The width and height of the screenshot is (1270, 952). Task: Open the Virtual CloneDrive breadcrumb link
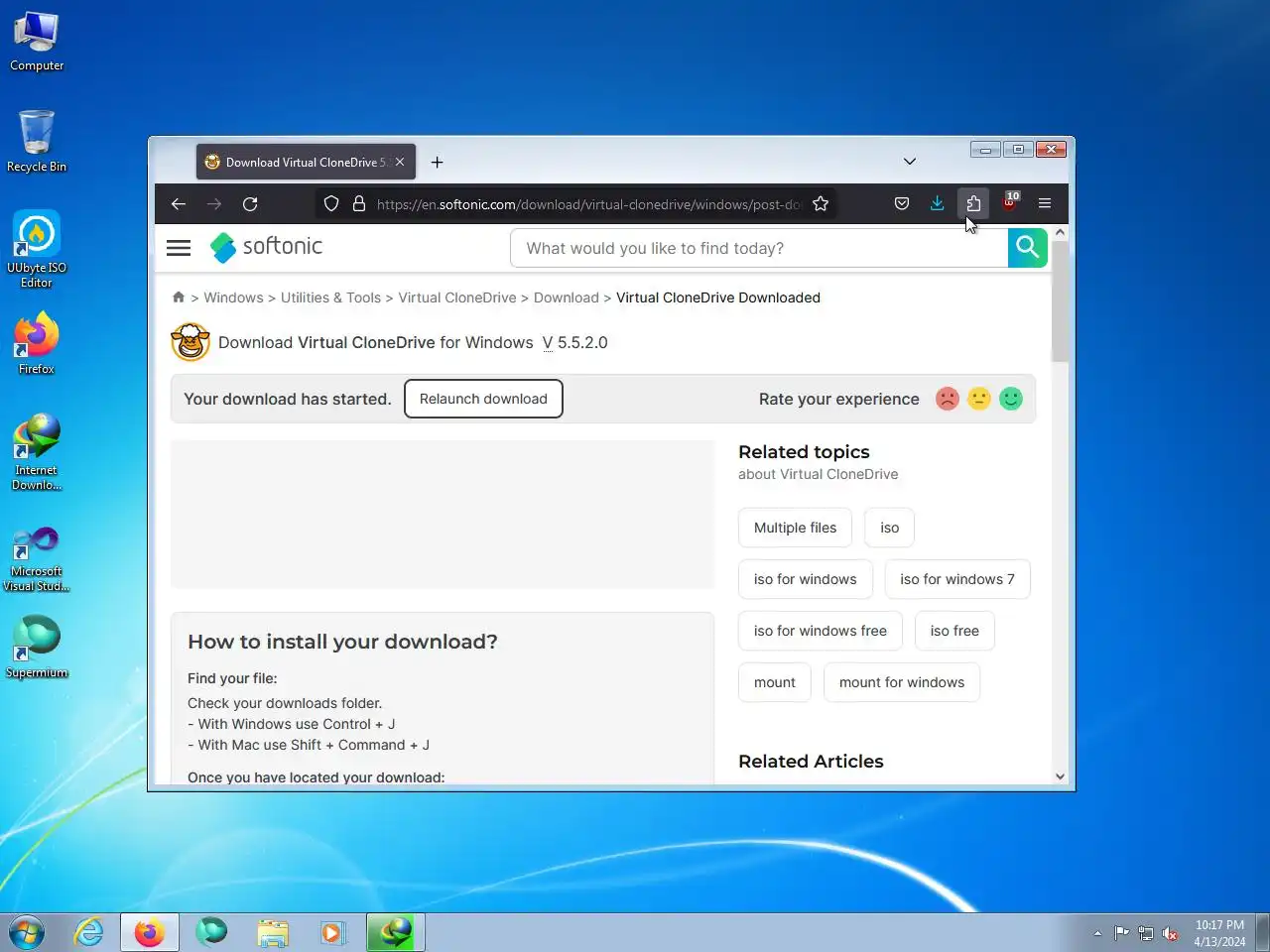pos(457,297)
